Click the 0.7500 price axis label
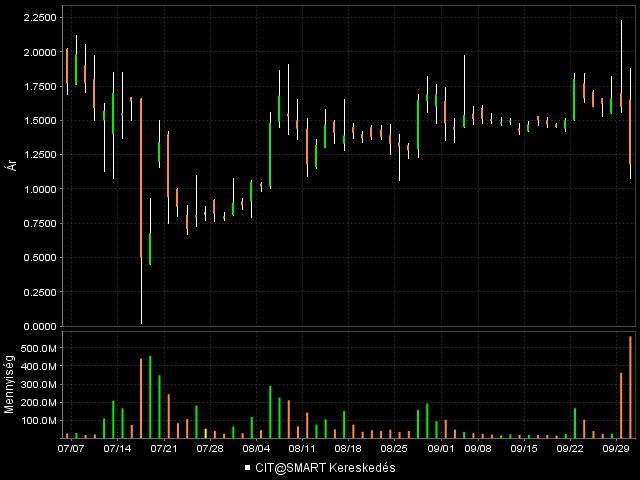 click(x=40, y=224)
